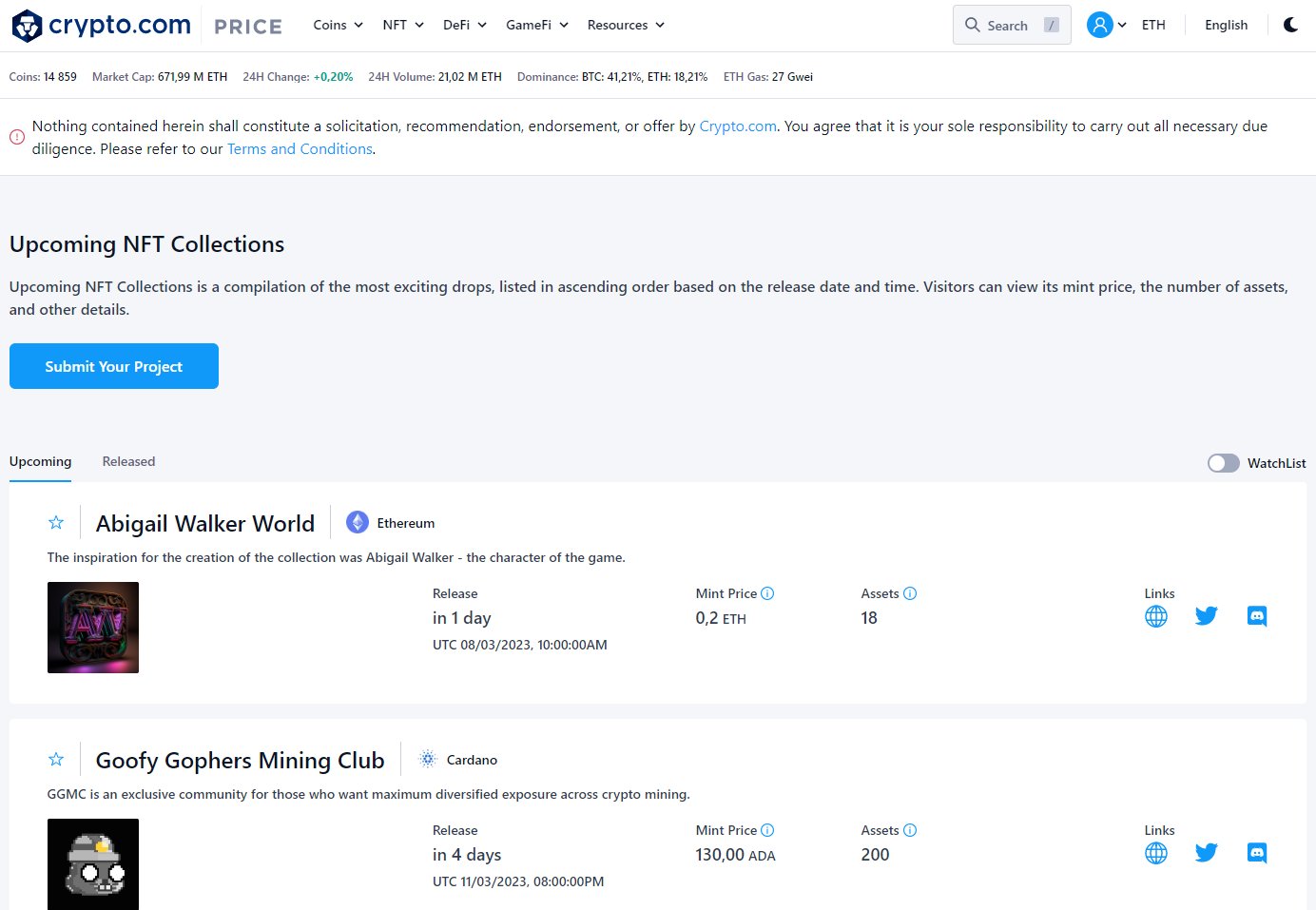Show Assets info for Abigail Walker World

click(x=910, y=593)
